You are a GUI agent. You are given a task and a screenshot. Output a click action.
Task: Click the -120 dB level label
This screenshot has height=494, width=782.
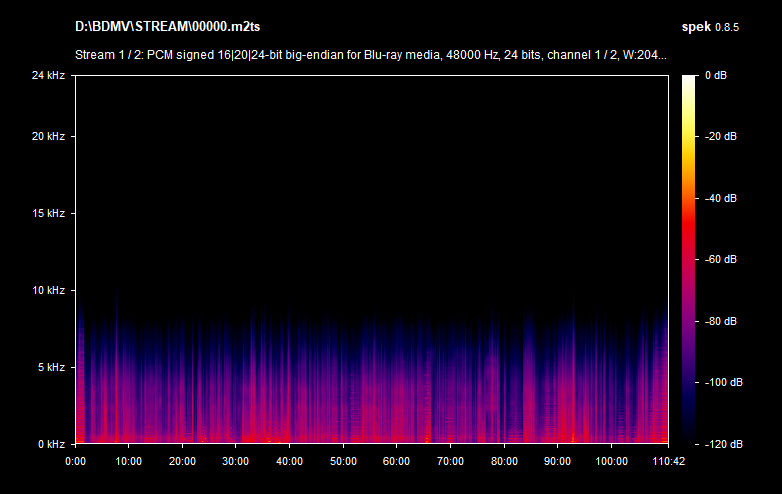pos(720,444)
